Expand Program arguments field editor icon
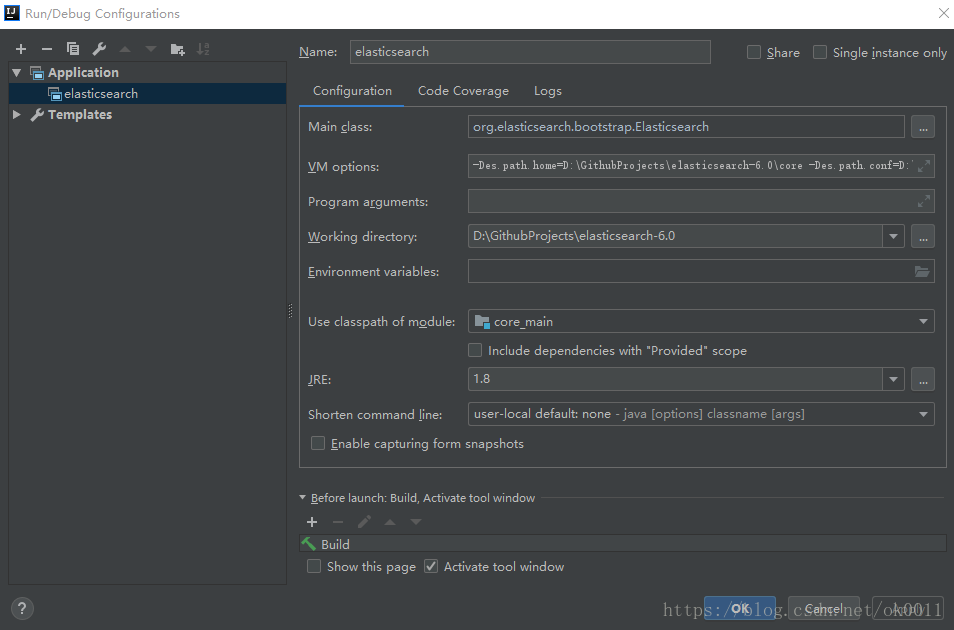The image size is (954, 630). point(924,201)
